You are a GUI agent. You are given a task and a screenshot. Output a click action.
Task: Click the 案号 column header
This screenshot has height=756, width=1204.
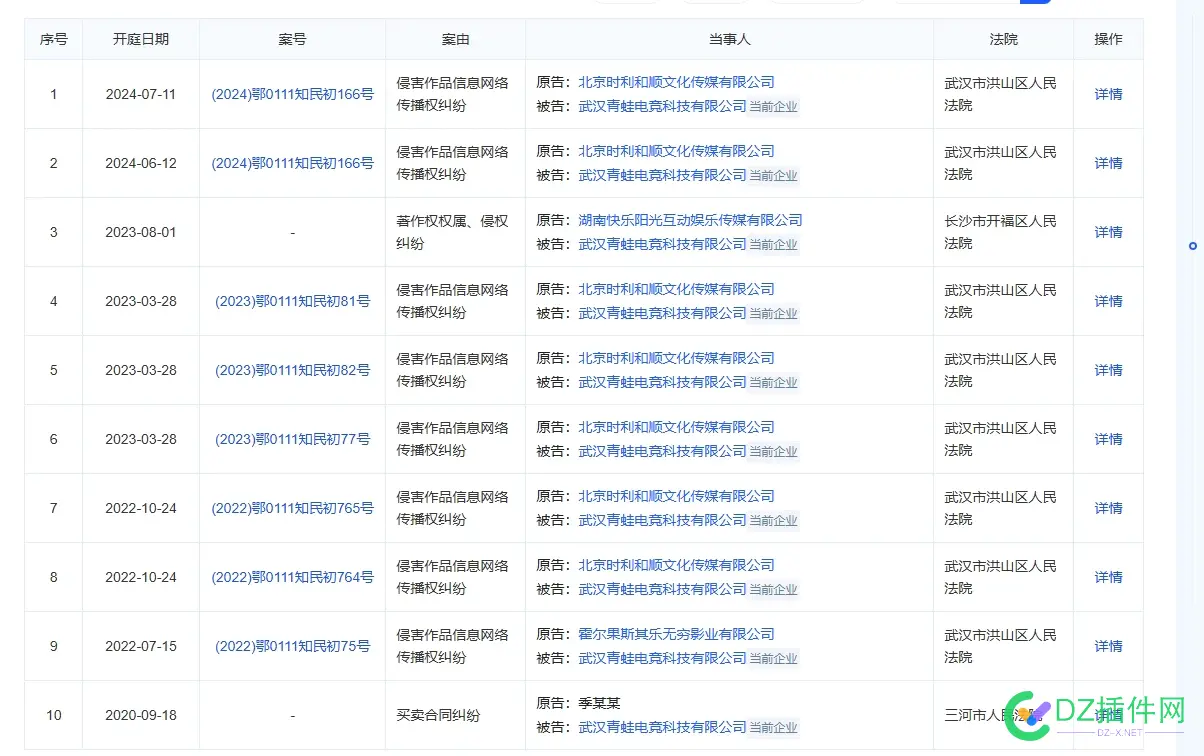click(291, 39)
